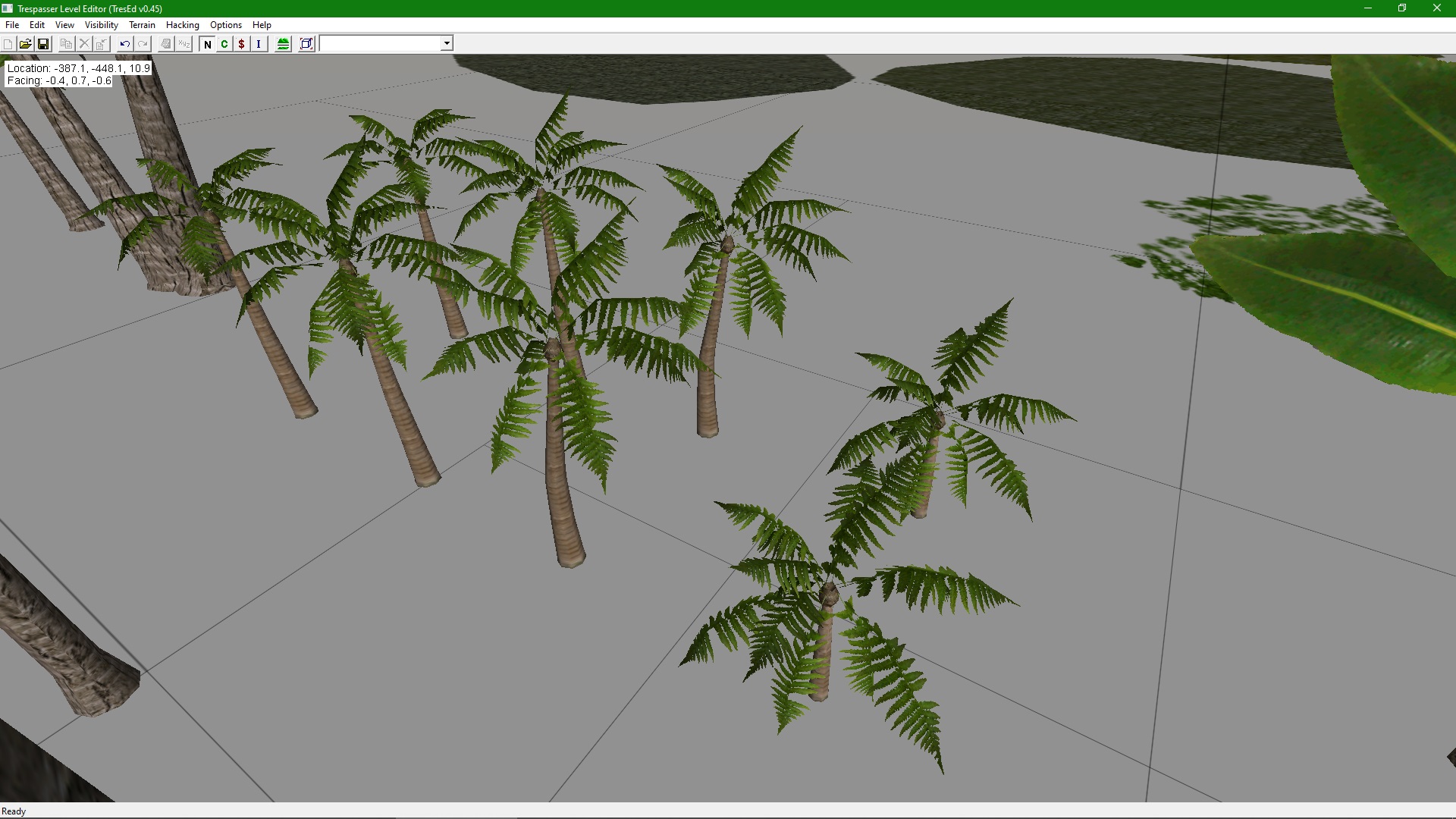This screenshot has width=1456, height=819.
Task: Open the Visibility menu
Action: pos(101,25)
